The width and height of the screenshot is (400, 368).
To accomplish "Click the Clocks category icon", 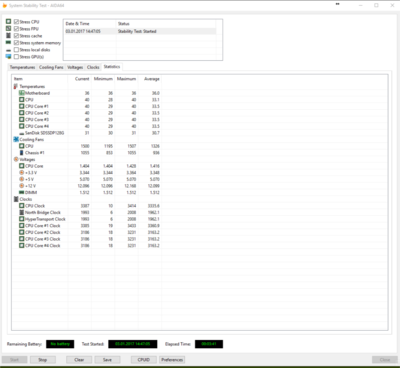I will [16, 199].
